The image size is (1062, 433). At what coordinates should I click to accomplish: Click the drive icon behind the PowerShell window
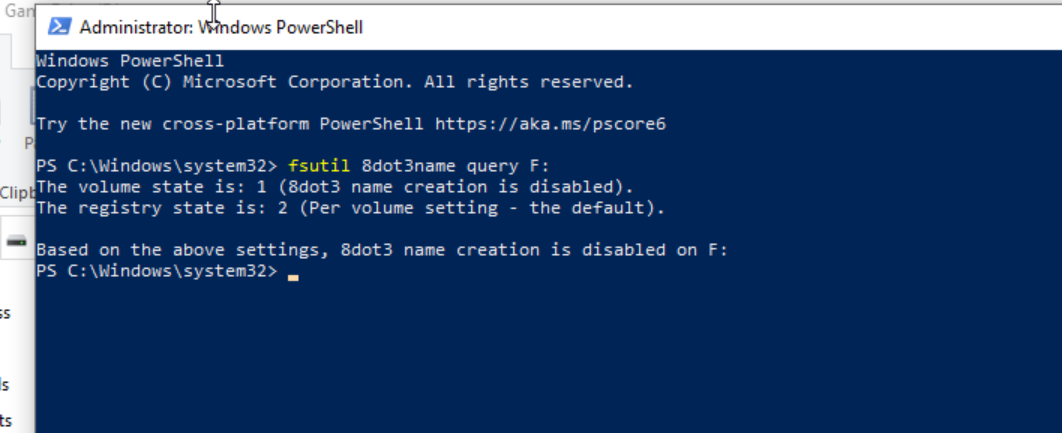pos(16,241)
